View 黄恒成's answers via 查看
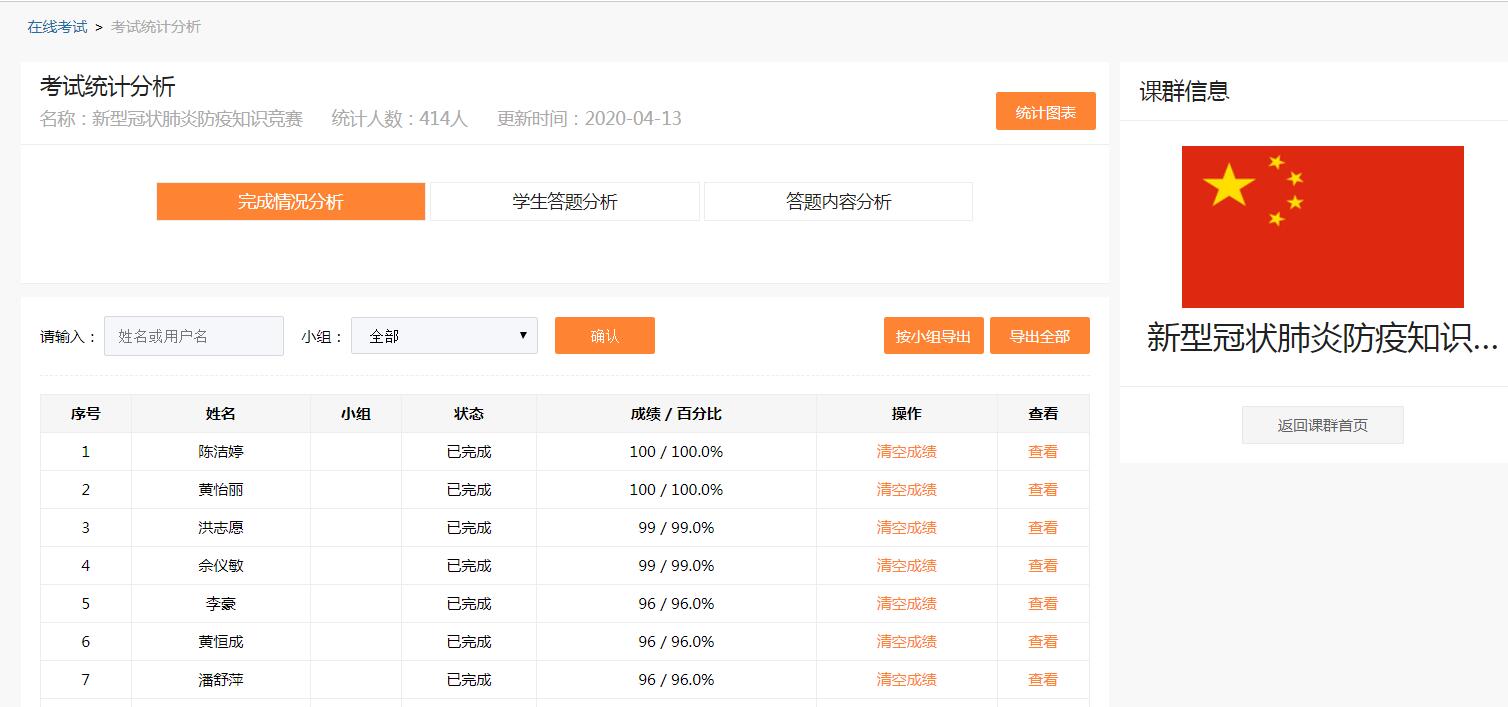Image resolution: width=1508 pixels, height=707 pixels. click(1042, 642)
